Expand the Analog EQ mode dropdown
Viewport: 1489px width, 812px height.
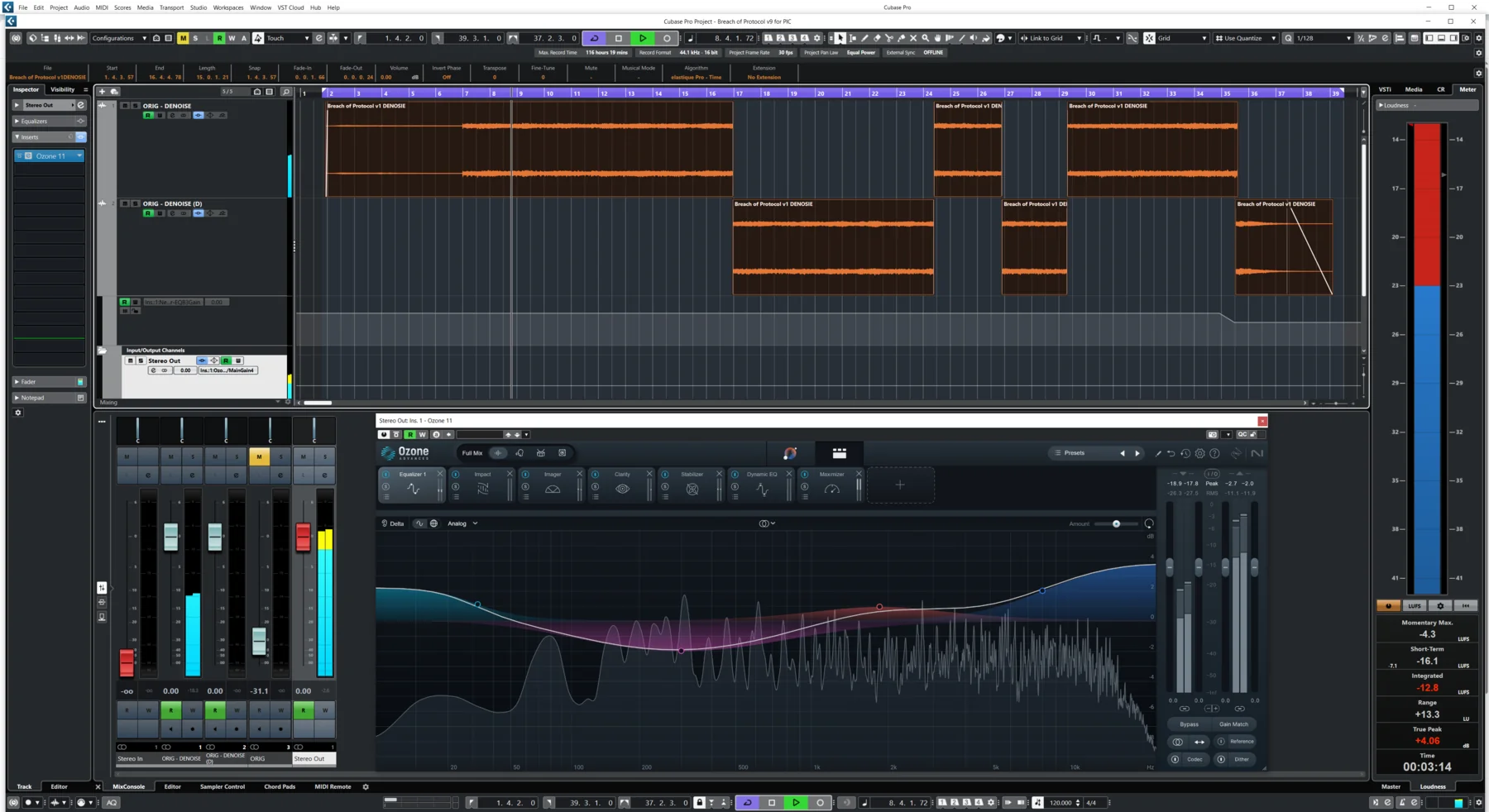coord(462,523)
